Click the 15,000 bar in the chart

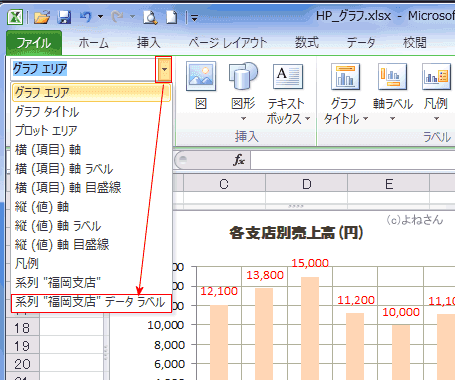(x=310, y=328)
